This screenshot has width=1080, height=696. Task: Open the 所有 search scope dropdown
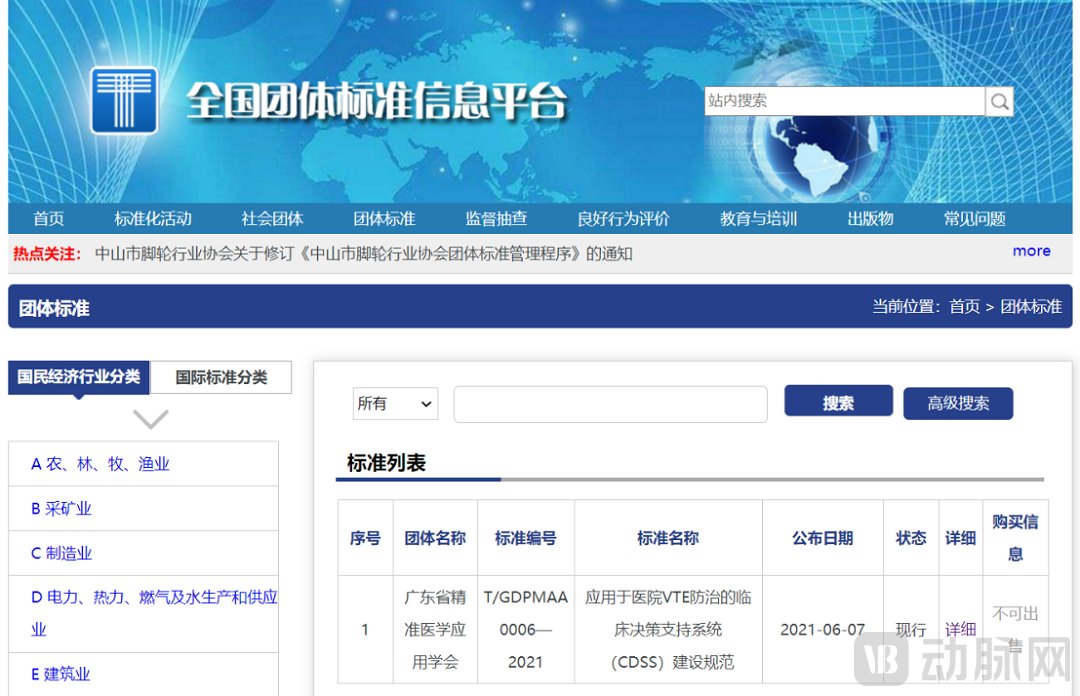[x=396, y=404]
